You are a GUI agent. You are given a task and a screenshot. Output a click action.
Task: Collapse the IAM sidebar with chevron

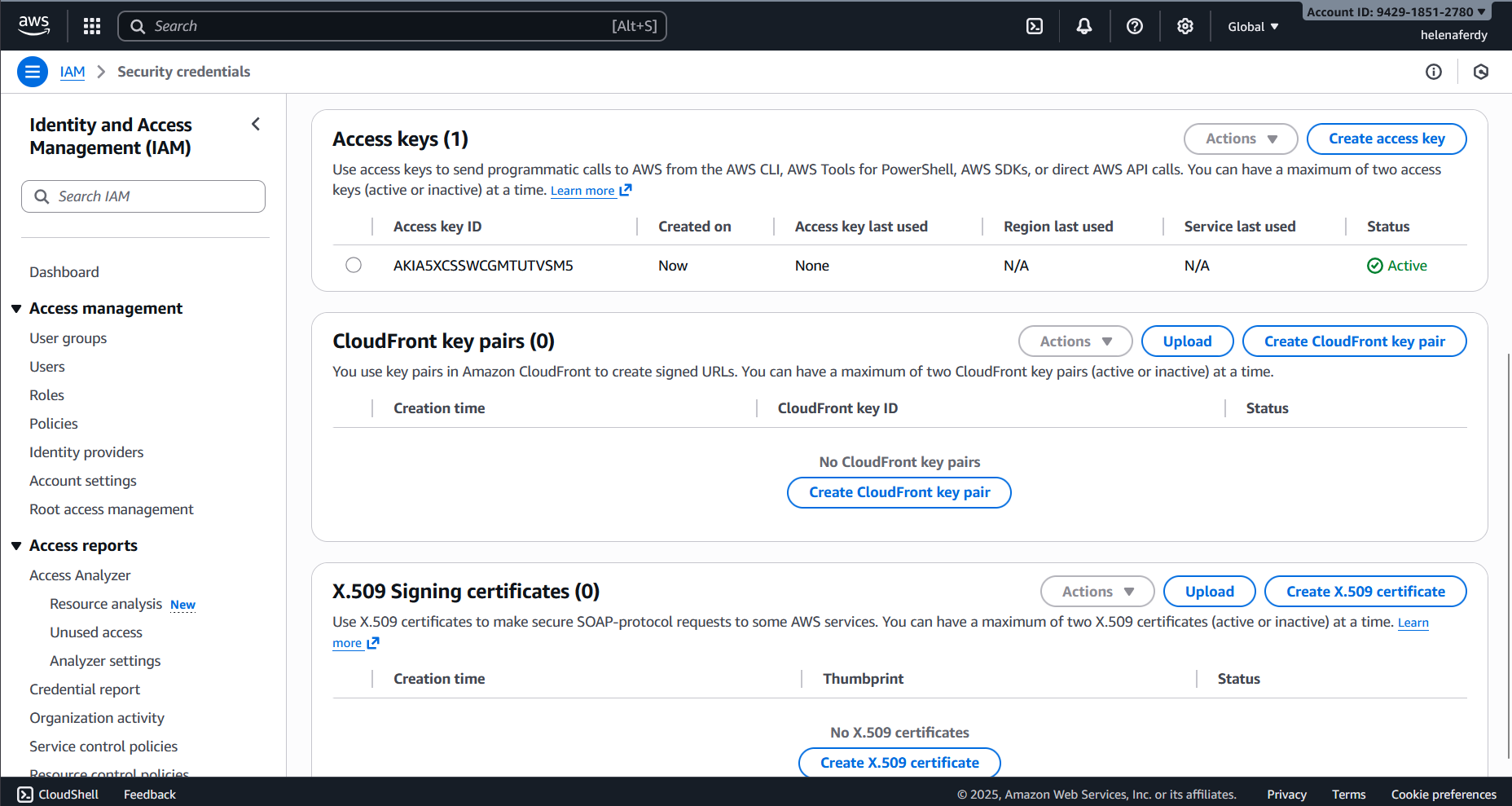[256, 124]
